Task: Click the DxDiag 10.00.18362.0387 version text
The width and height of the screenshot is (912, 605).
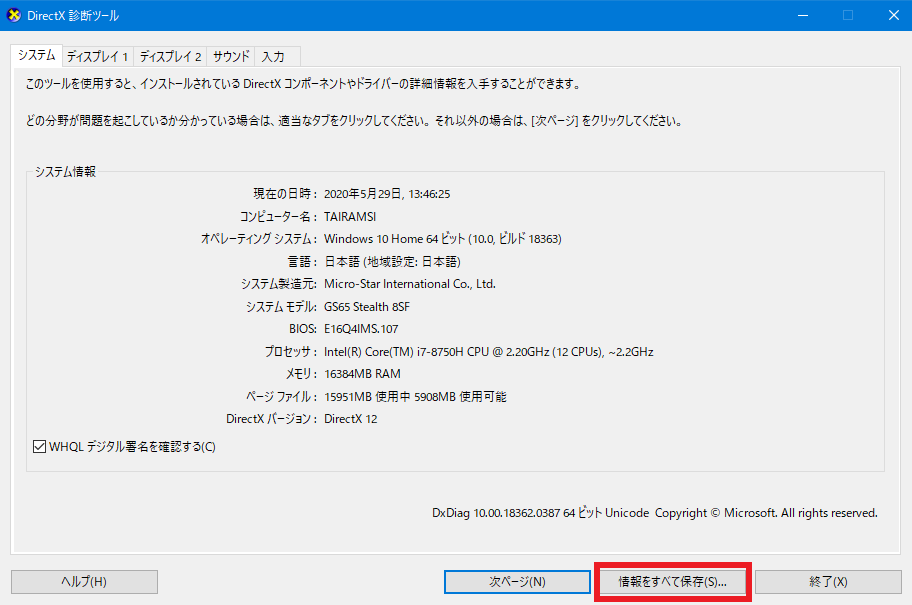Action: [x=654, y=513]
